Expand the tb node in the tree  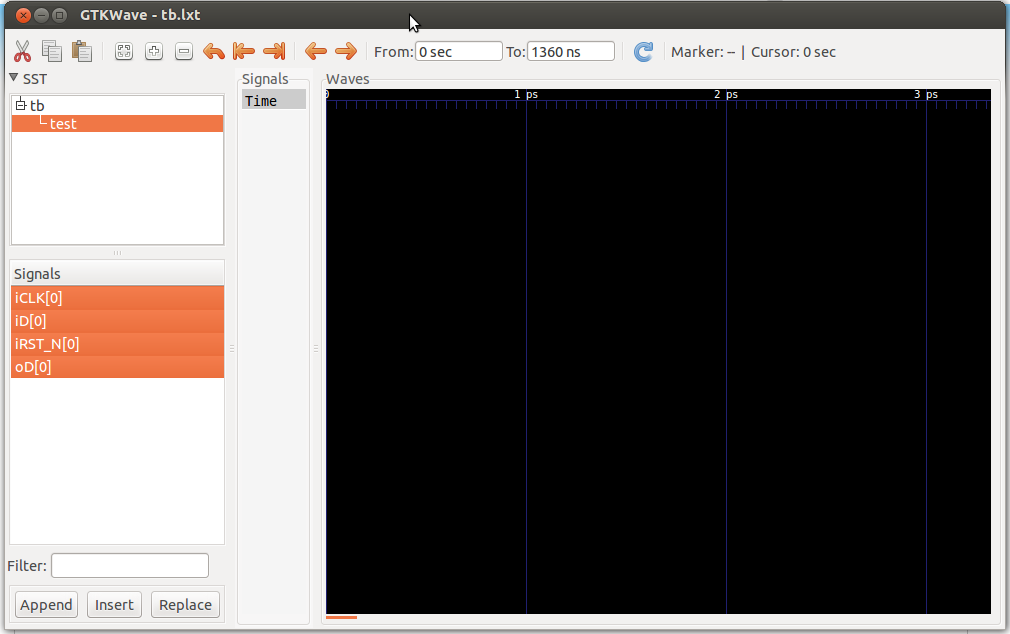(22, 104)
